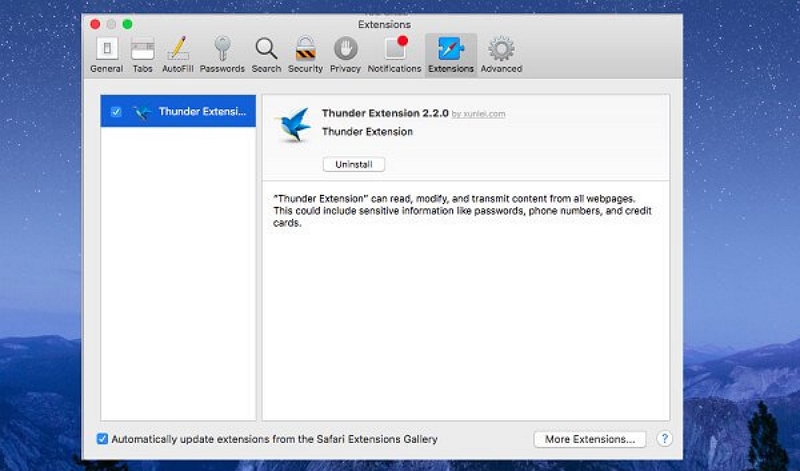Click the extension permissions warning text

point(462,211)
